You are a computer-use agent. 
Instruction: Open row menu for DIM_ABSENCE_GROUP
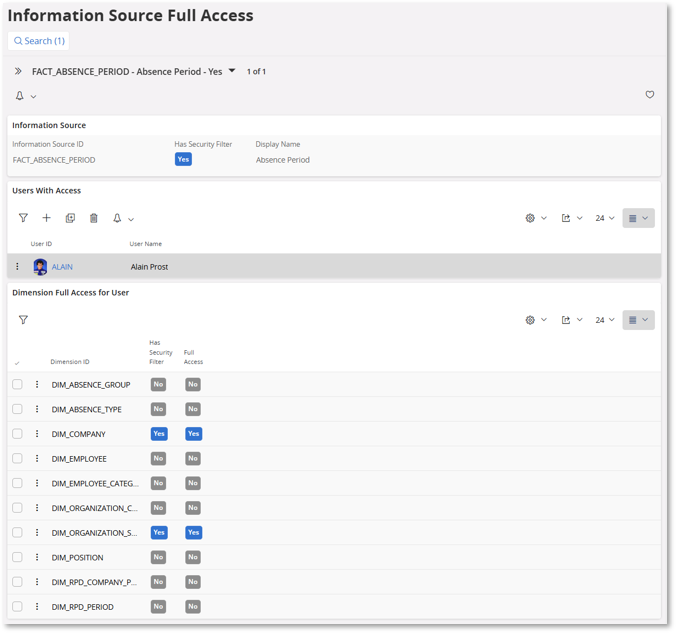(37, 384)
